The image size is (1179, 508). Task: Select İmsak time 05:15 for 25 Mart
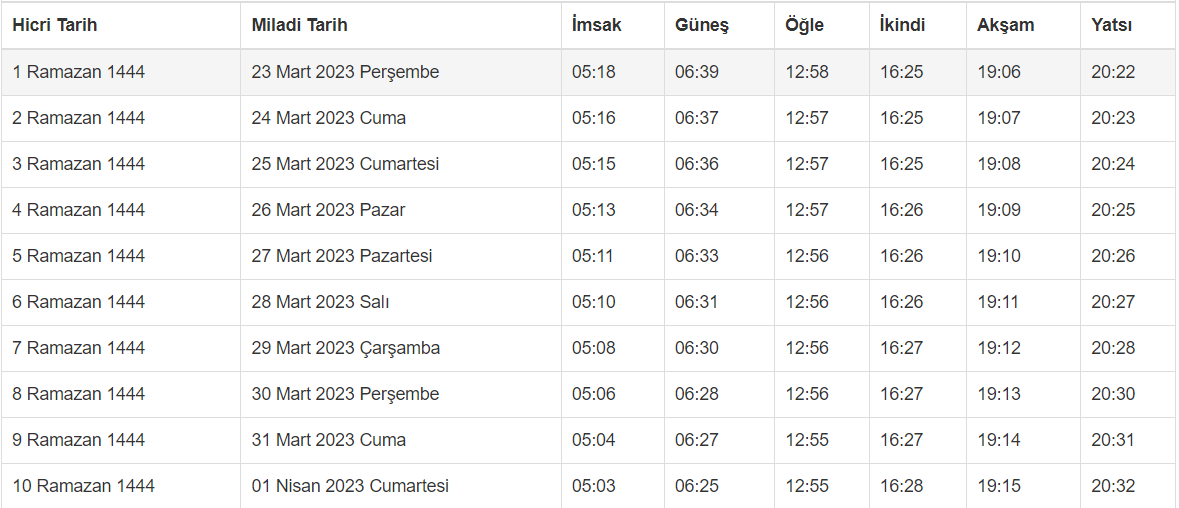pyautogui.click(x=594, y=164)
